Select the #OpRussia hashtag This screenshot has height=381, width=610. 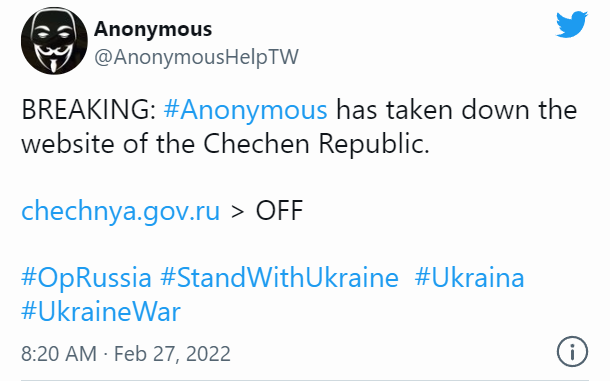tap(86, 279)
